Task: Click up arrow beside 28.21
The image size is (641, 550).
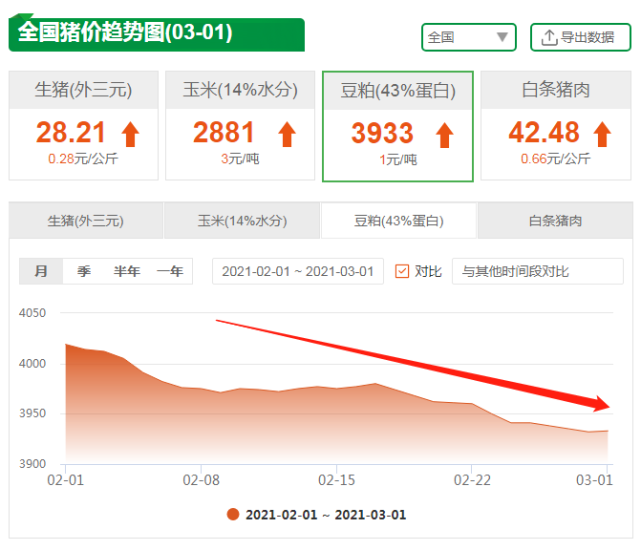Action: (x=130, y=134)
